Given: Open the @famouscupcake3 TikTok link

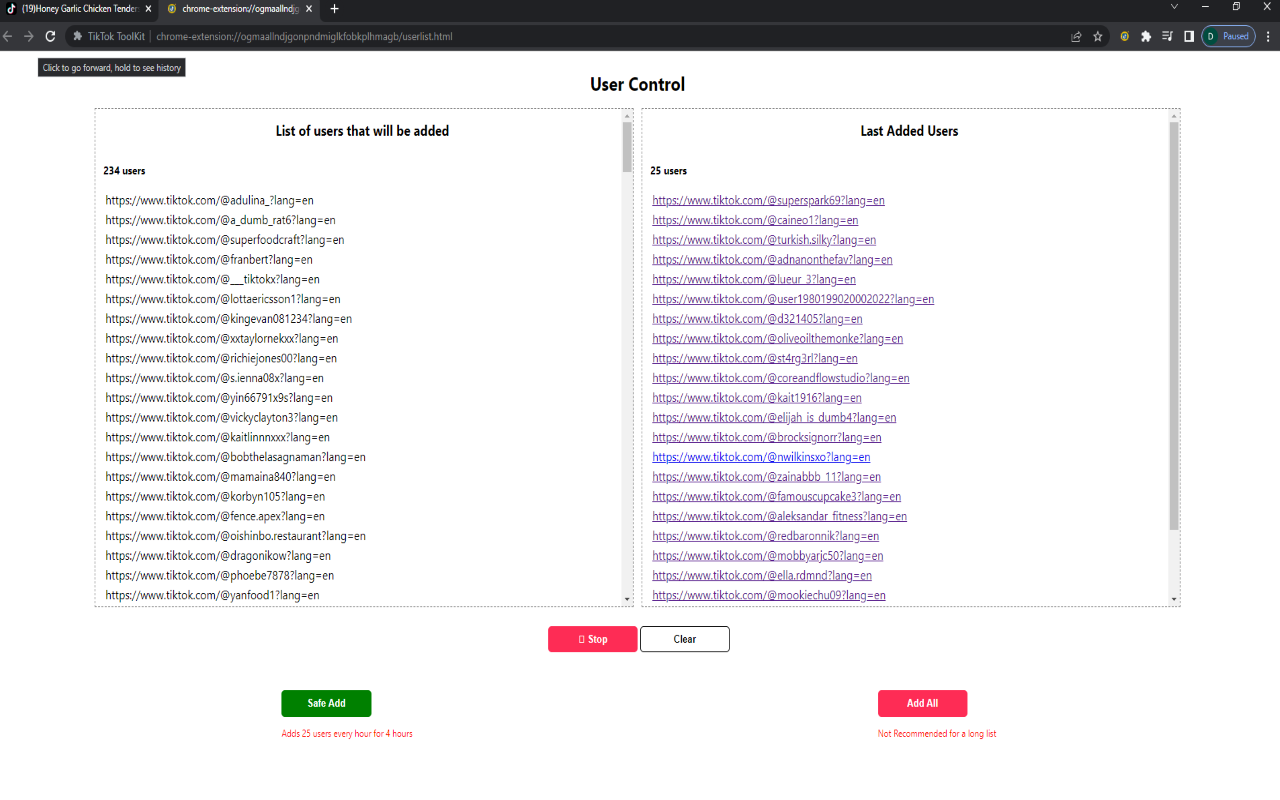Looking at the screenshot, I should pyautogui.click(x=777, y=496).
